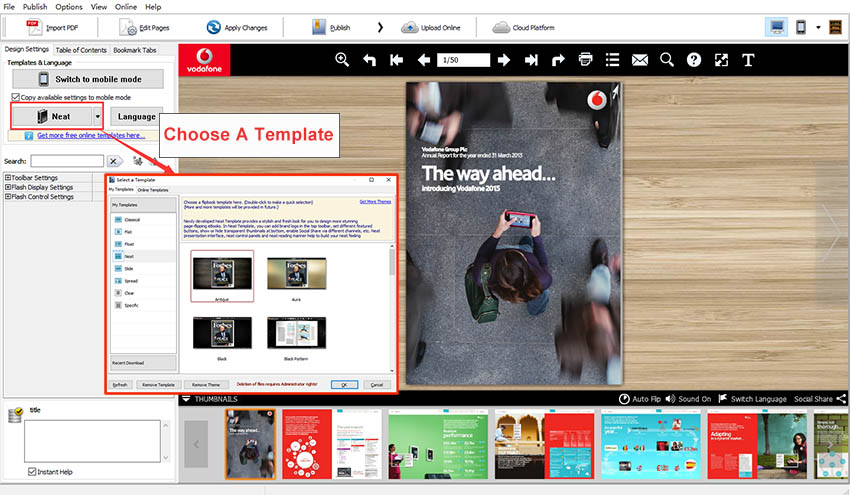Click the zoom in magnifier icon
850x495 pixels.
[x=342, y=60]
